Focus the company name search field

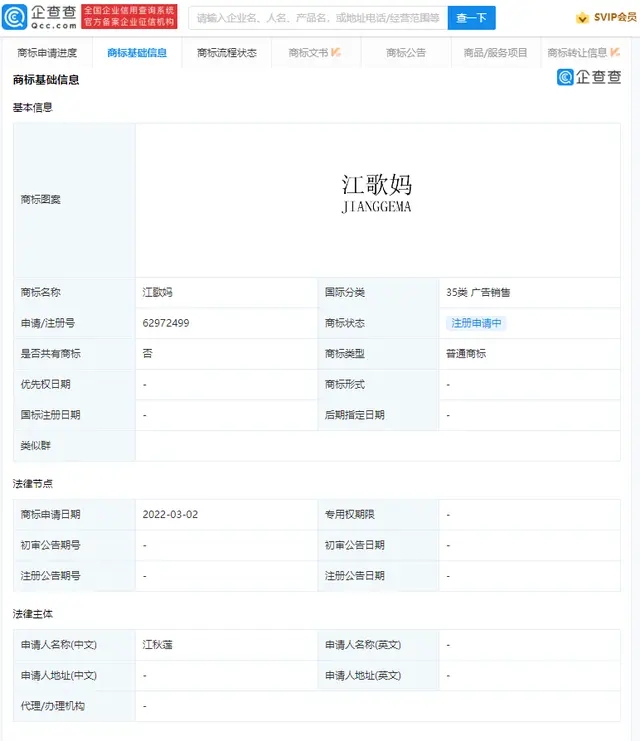pos(317,18)
